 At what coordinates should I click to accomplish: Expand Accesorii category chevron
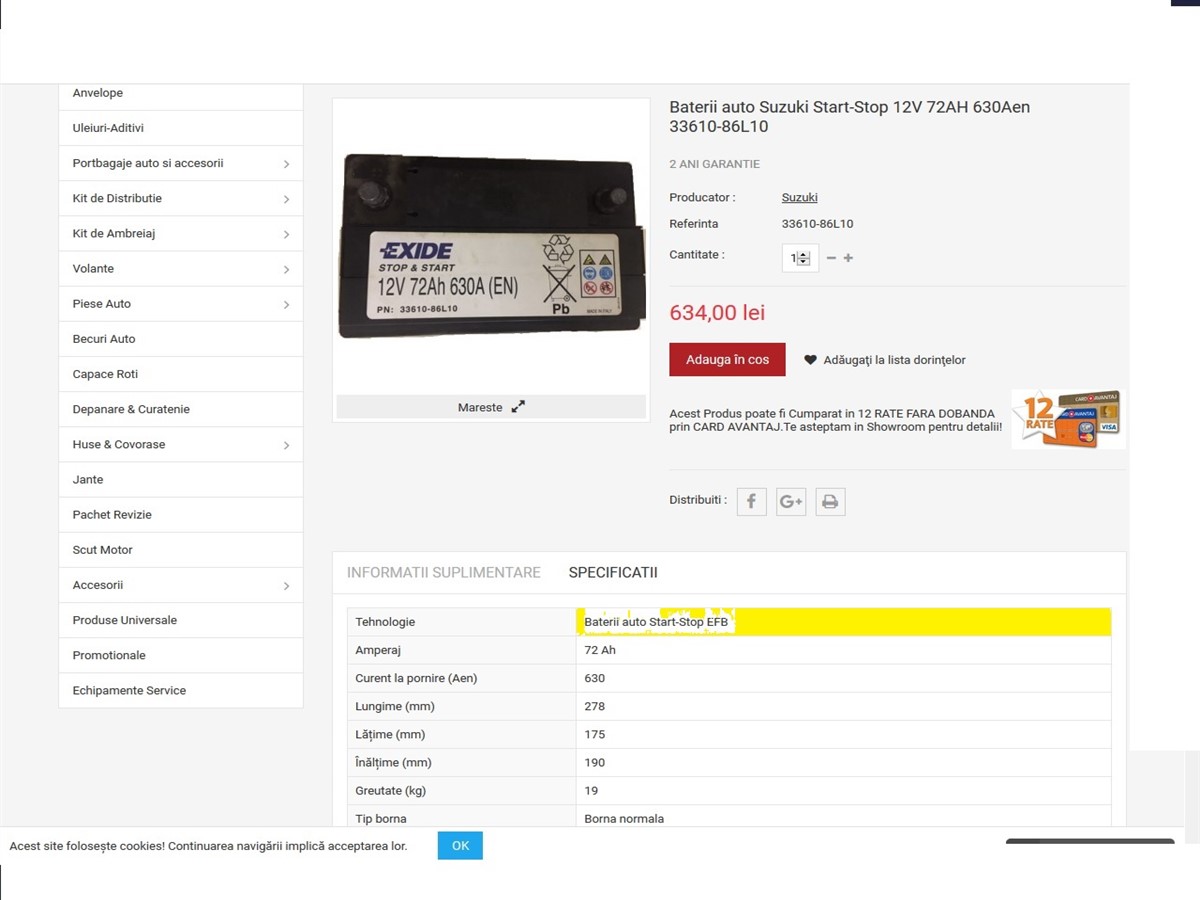coord(286,586)
